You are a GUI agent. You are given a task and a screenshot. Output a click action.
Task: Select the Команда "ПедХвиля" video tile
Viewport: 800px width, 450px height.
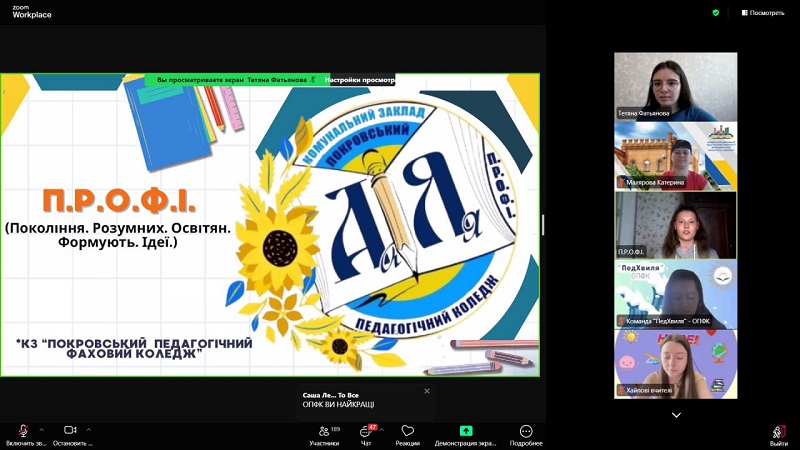coord(675,293)
